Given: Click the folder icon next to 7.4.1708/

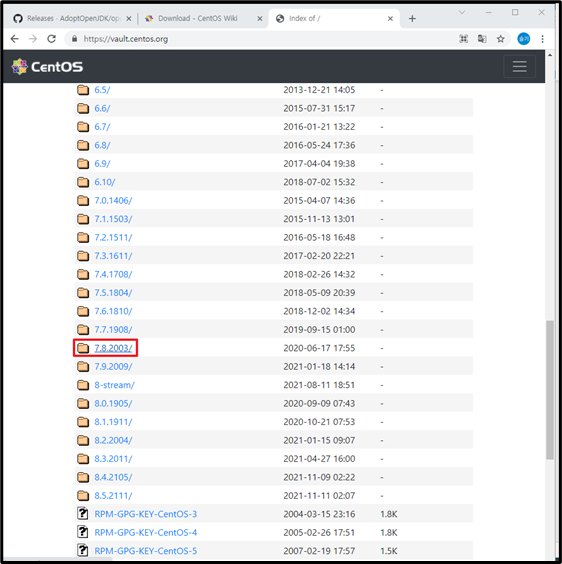Looking at the screenshot, I should click(83, 274).
